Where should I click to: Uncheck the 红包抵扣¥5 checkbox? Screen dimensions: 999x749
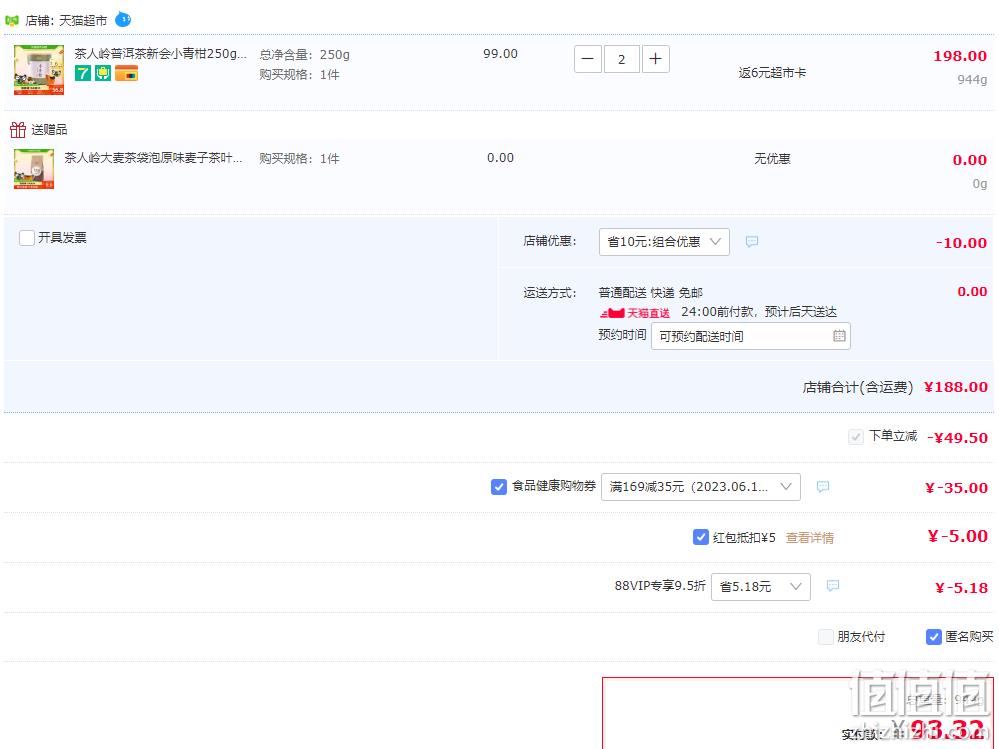[701, 537]
